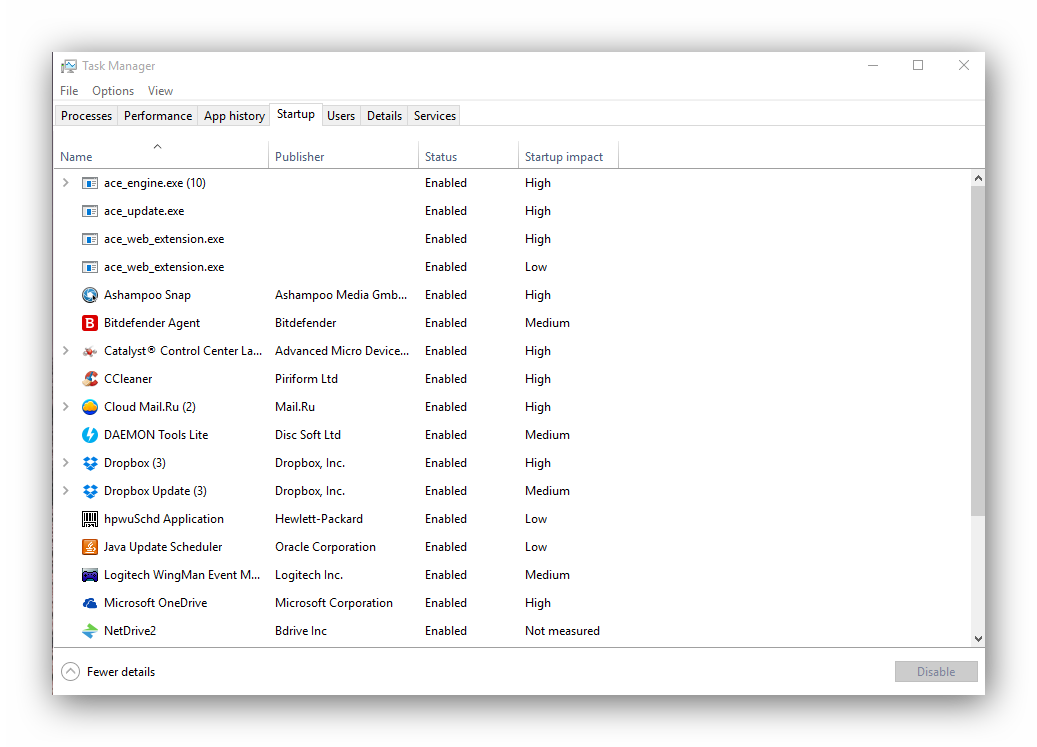Click the scrollbar up arrow

coord(978,178)
